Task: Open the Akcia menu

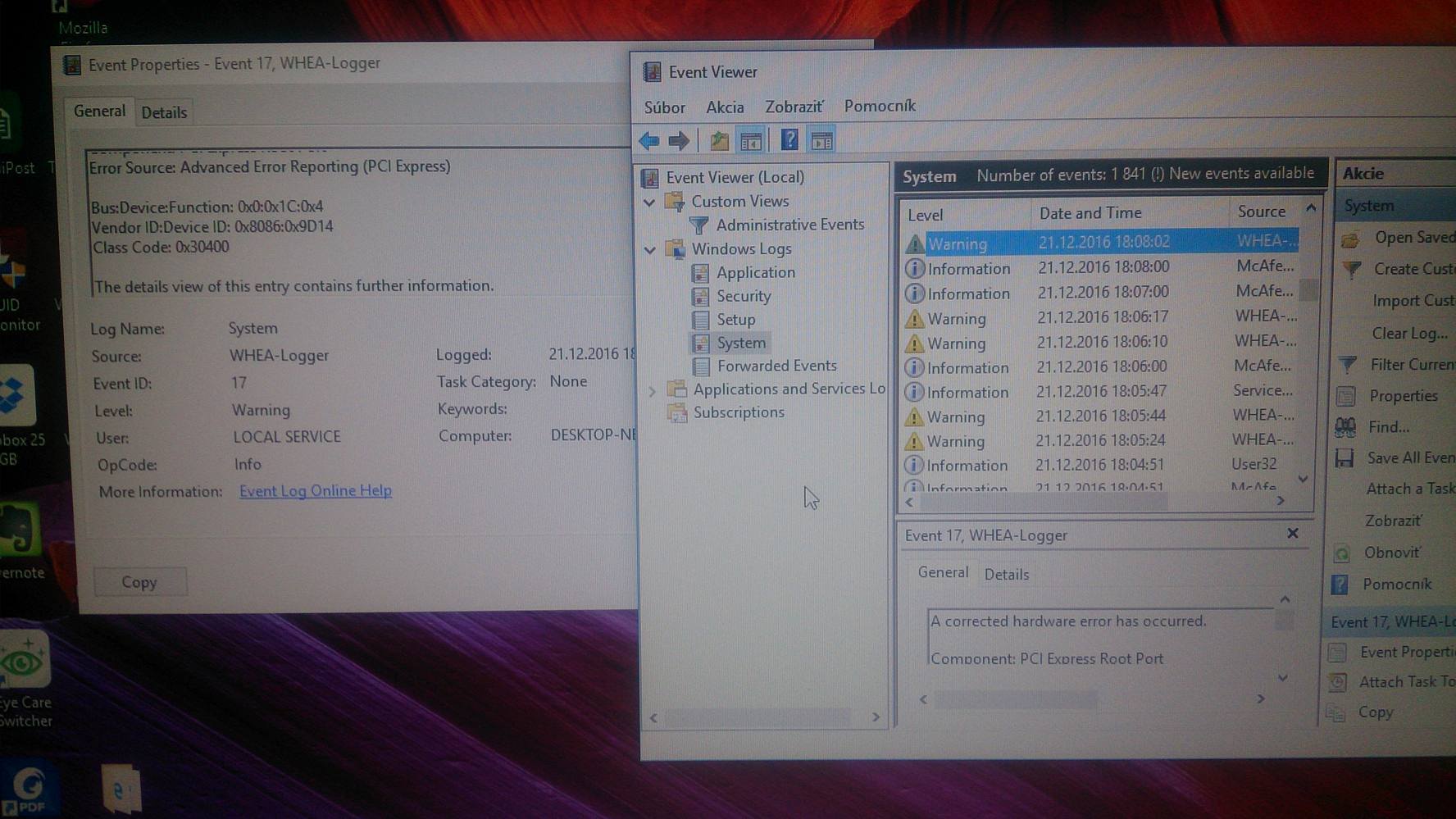Action: coord(725,107)
